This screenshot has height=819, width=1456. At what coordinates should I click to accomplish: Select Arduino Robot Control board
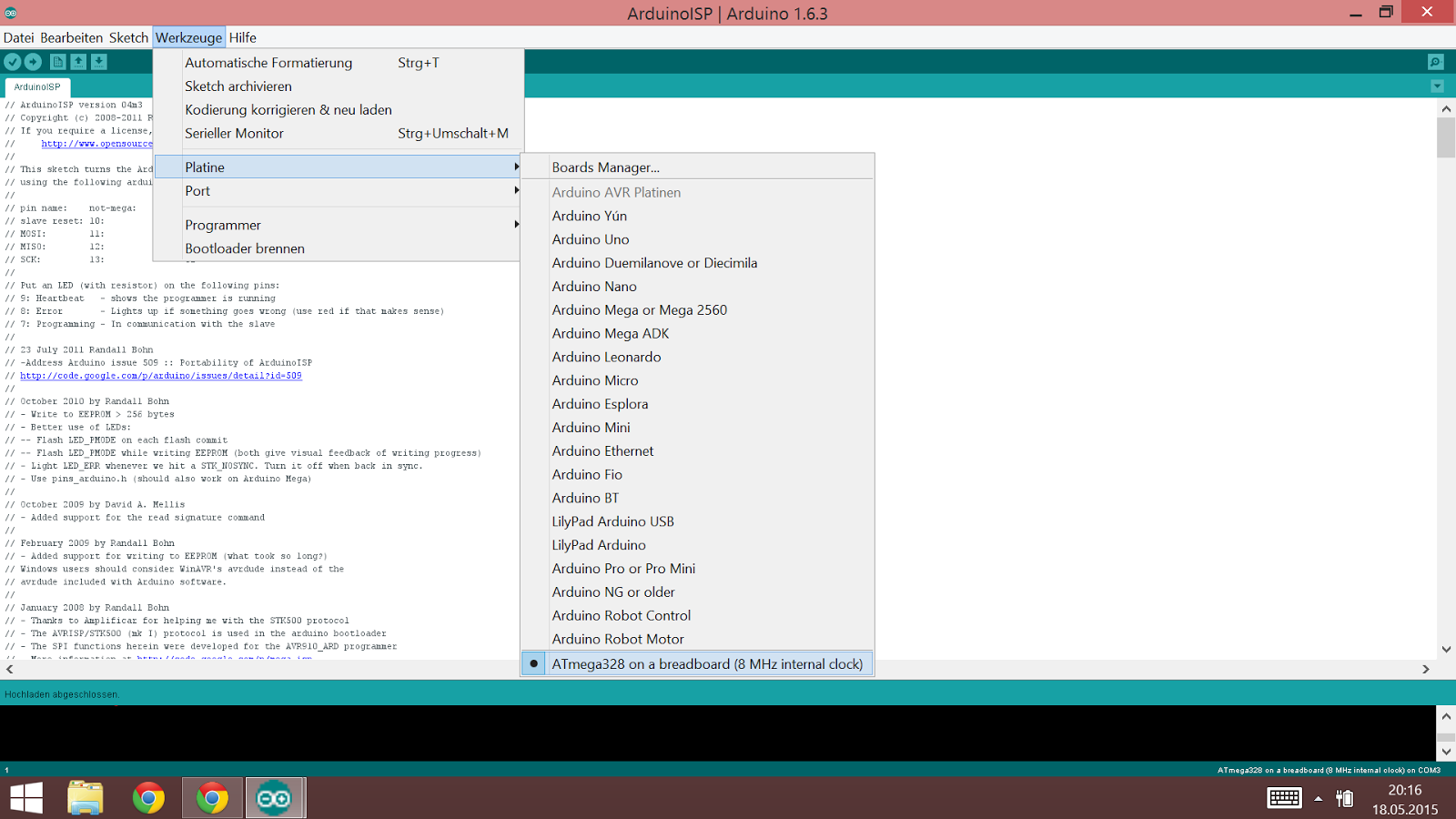pos(697,616)
